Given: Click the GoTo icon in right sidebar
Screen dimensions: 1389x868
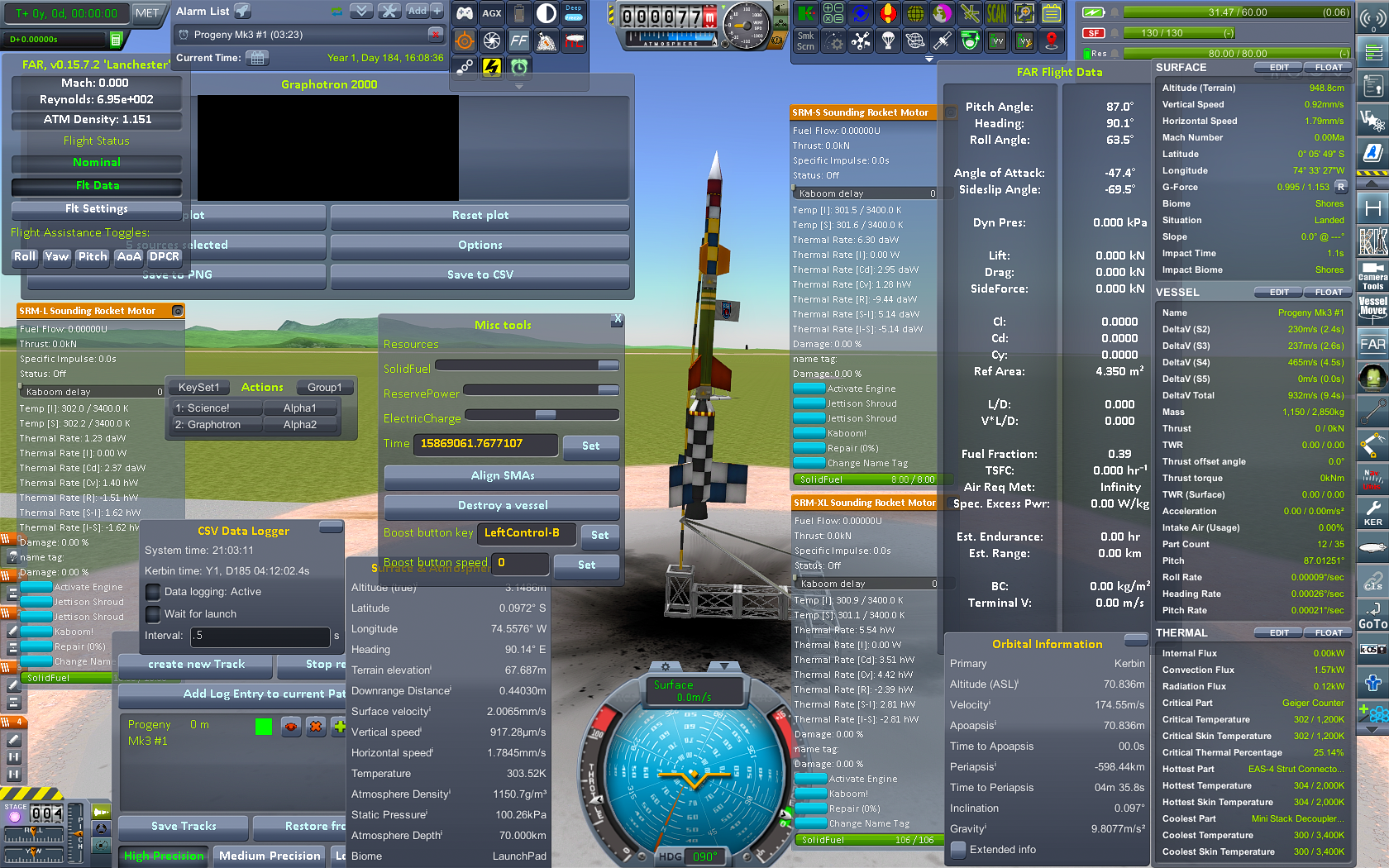Looking at the screenshot, I should coord(1373,616).
